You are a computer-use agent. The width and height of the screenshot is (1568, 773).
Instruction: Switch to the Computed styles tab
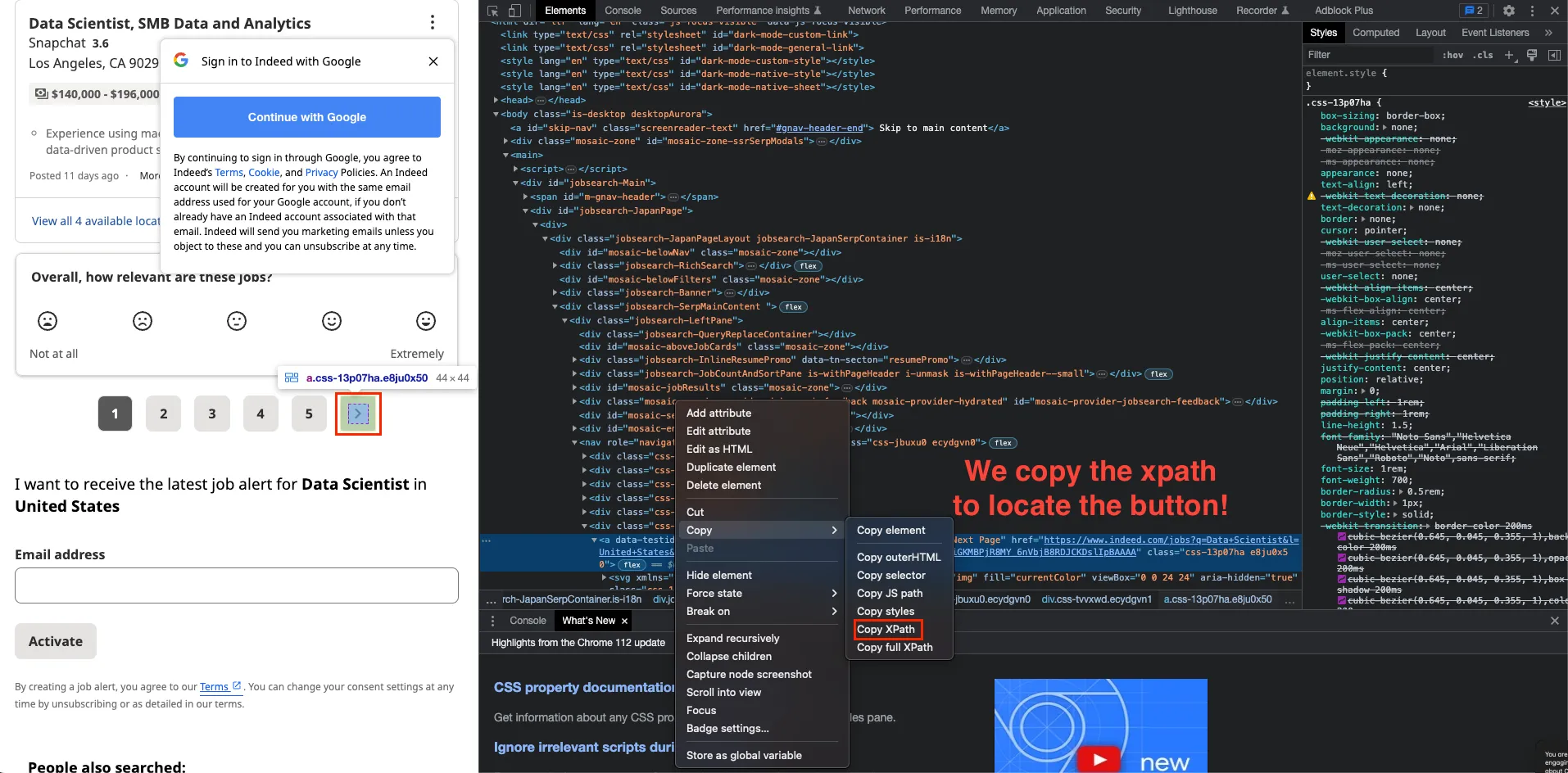[1375, 33]
